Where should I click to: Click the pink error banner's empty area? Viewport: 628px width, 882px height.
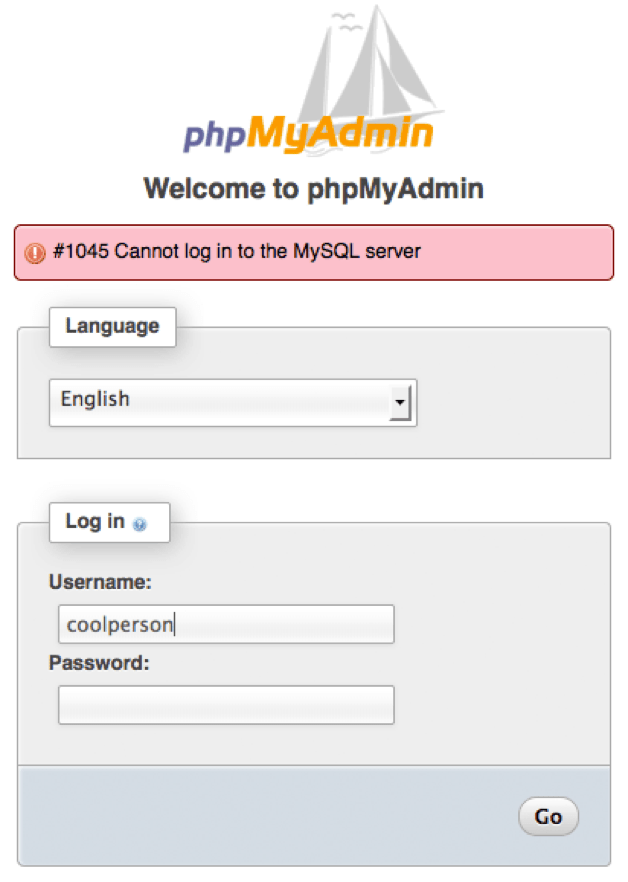pos(520,252)
